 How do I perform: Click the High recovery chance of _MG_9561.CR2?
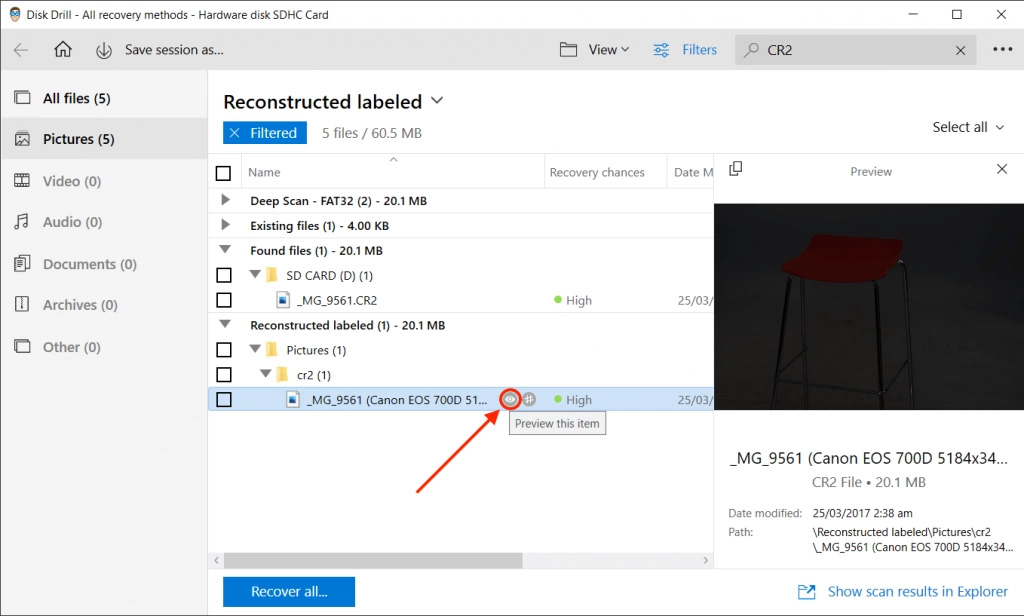point(573,300)
